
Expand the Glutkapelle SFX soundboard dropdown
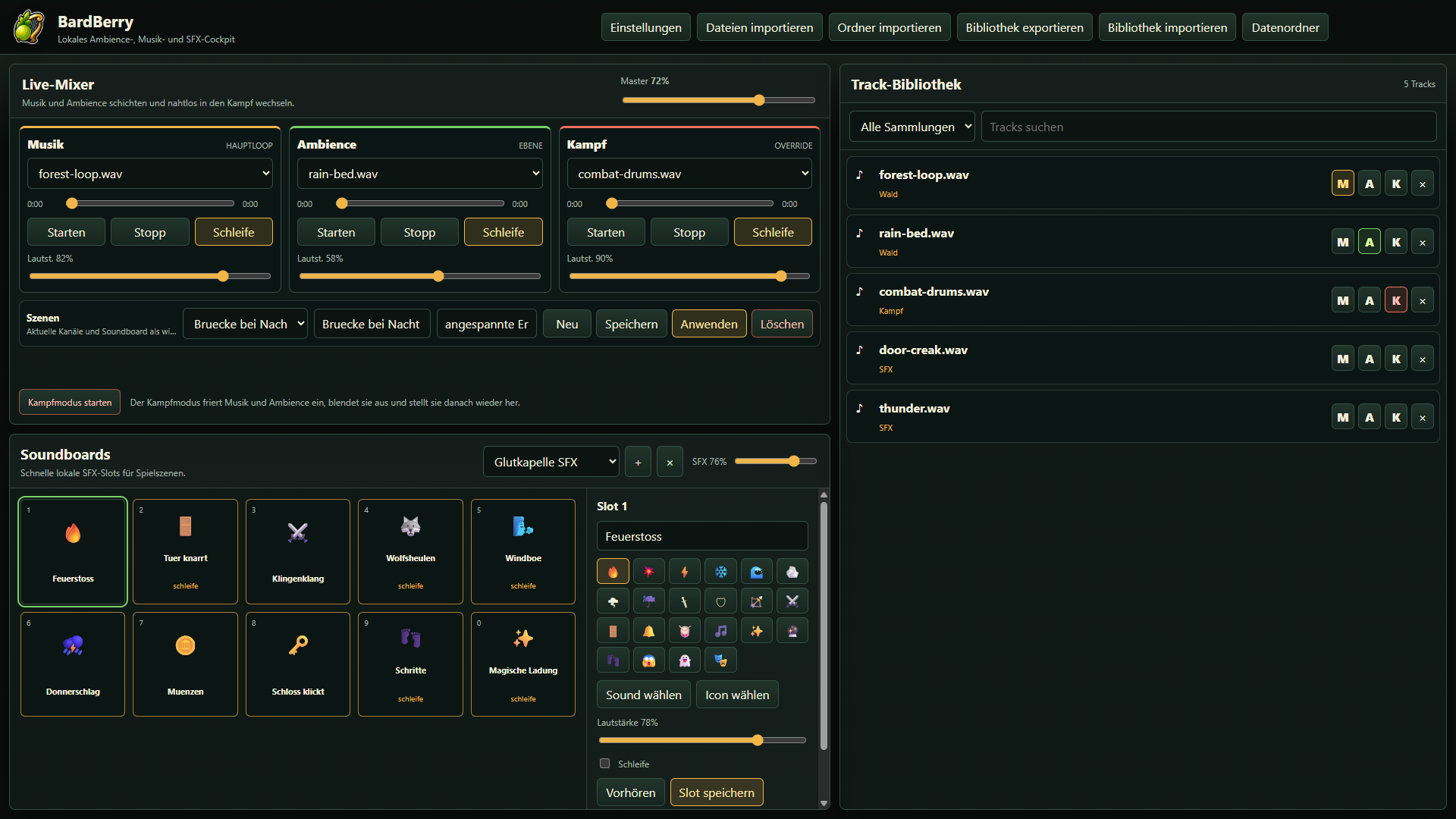click(x=551, y=462)
